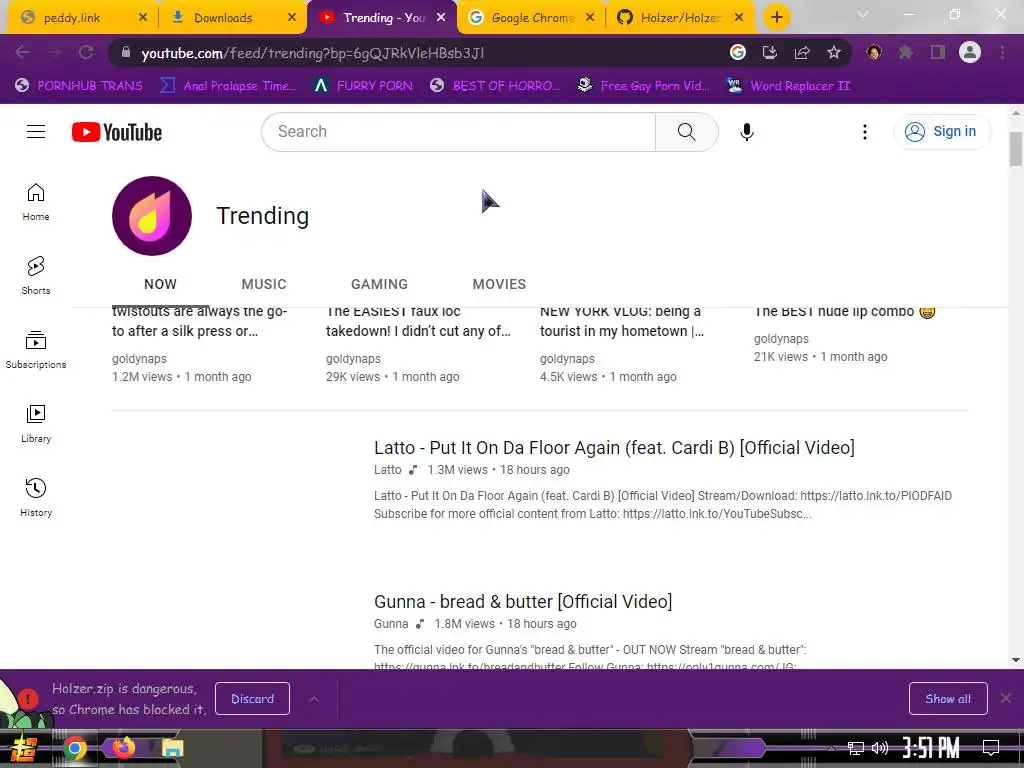Select the GAMING trending tab

pos(379,284)
